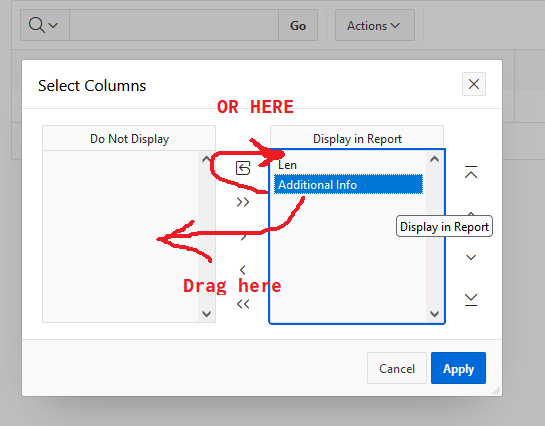Viewport: 545px width, 426px height.
Task: Select the Additional Info column entry
Action: tap(348, 185)
